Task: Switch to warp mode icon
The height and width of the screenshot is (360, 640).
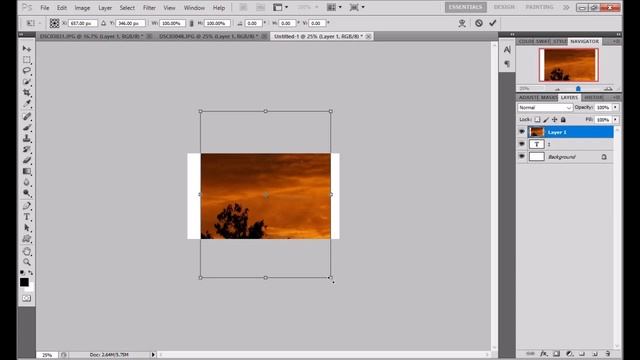Action: pos(462,23)
